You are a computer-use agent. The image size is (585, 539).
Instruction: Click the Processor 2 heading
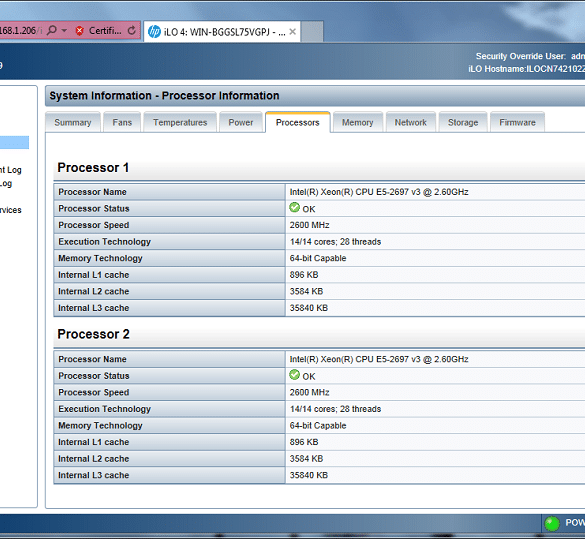click(93, 334)
